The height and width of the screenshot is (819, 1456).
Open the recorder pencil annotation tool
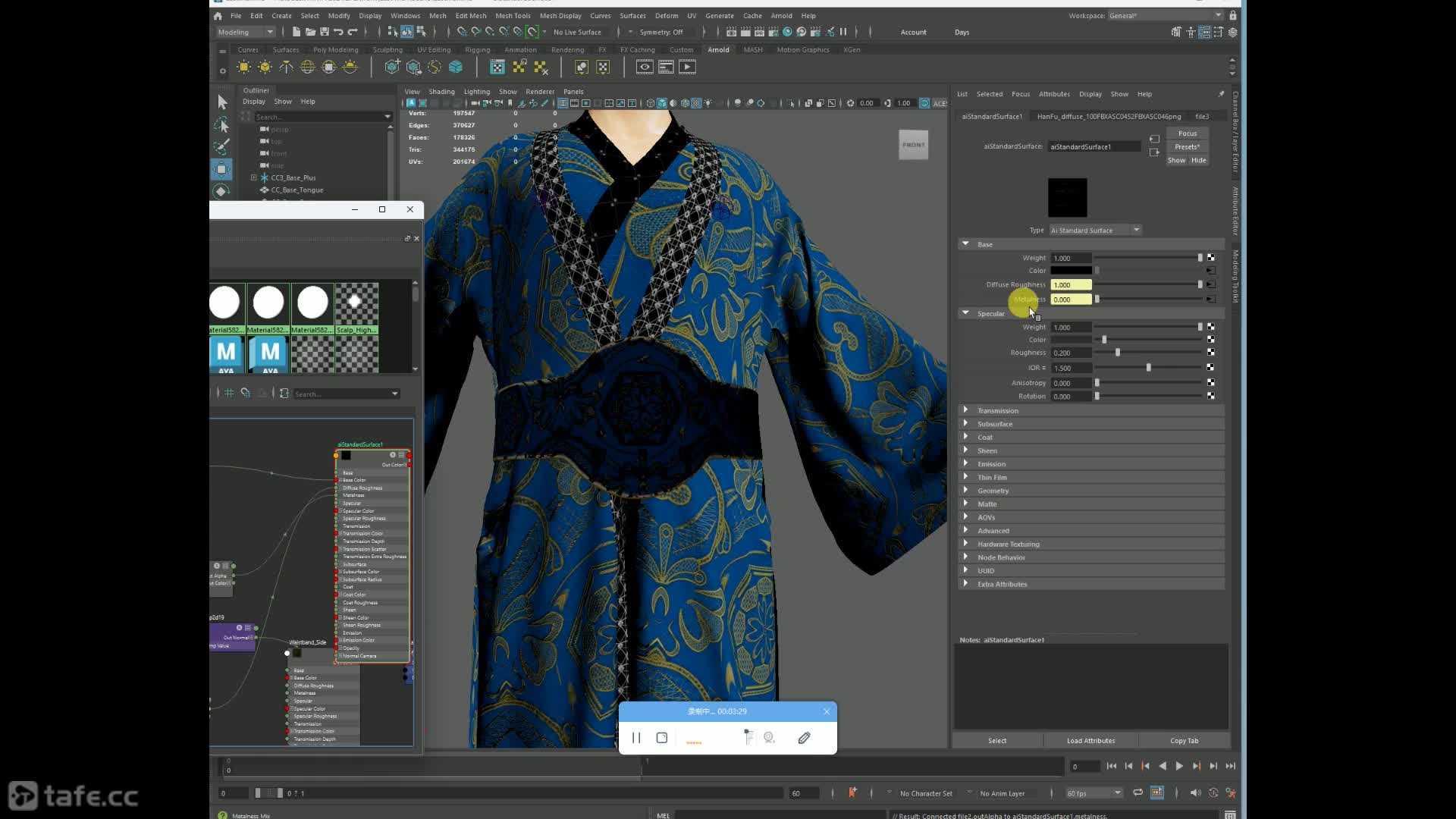coord(804,738)
